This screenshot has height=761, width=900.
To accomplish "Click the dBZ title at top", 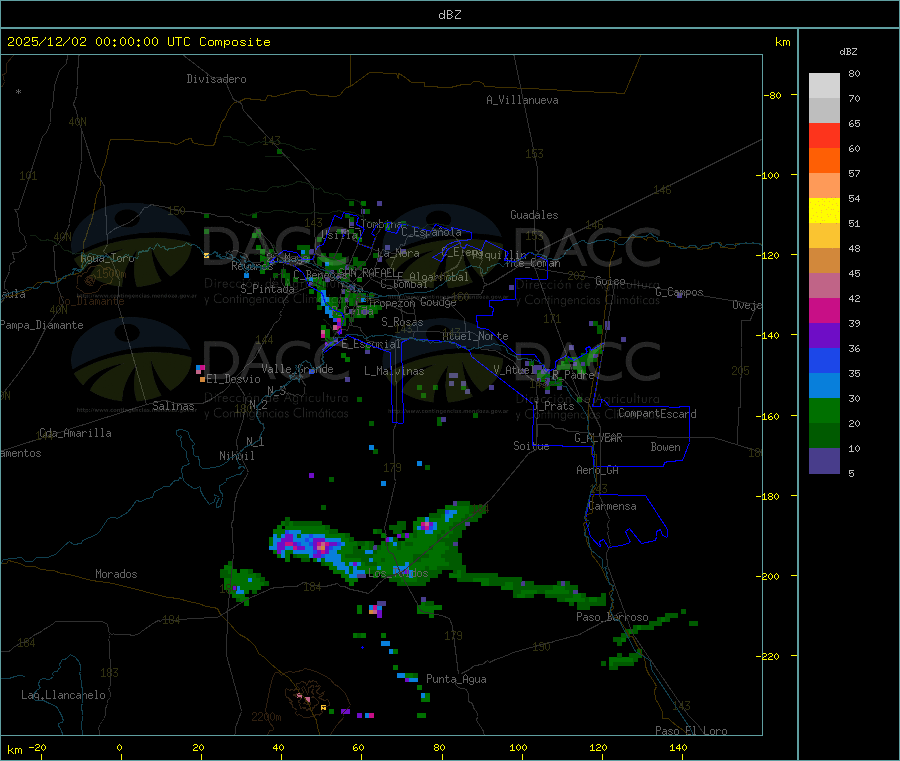I will tap(449, 15).
